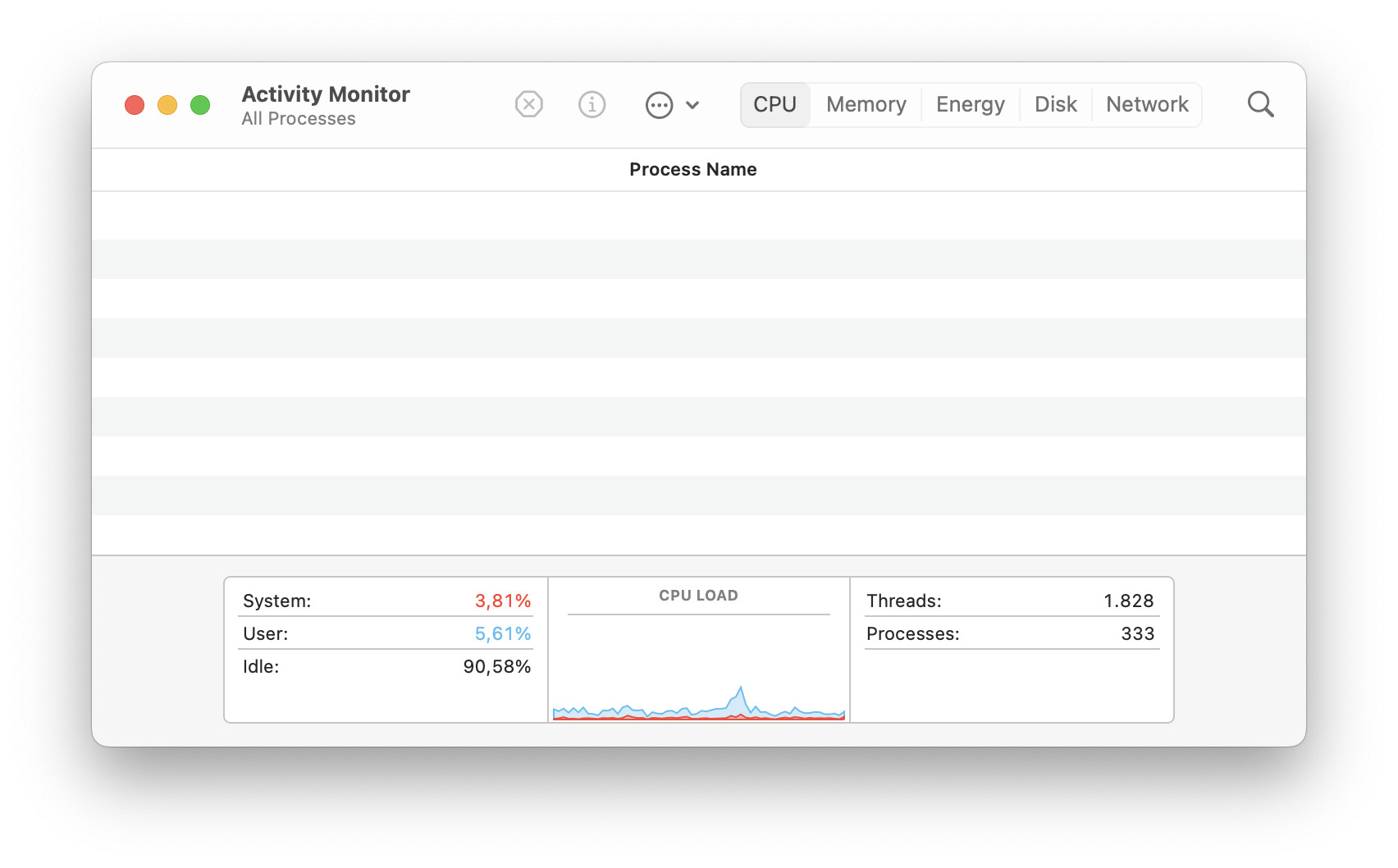Click the All Processes subtitle
Screen dimensions: 1398x868
tap(299, 119)
